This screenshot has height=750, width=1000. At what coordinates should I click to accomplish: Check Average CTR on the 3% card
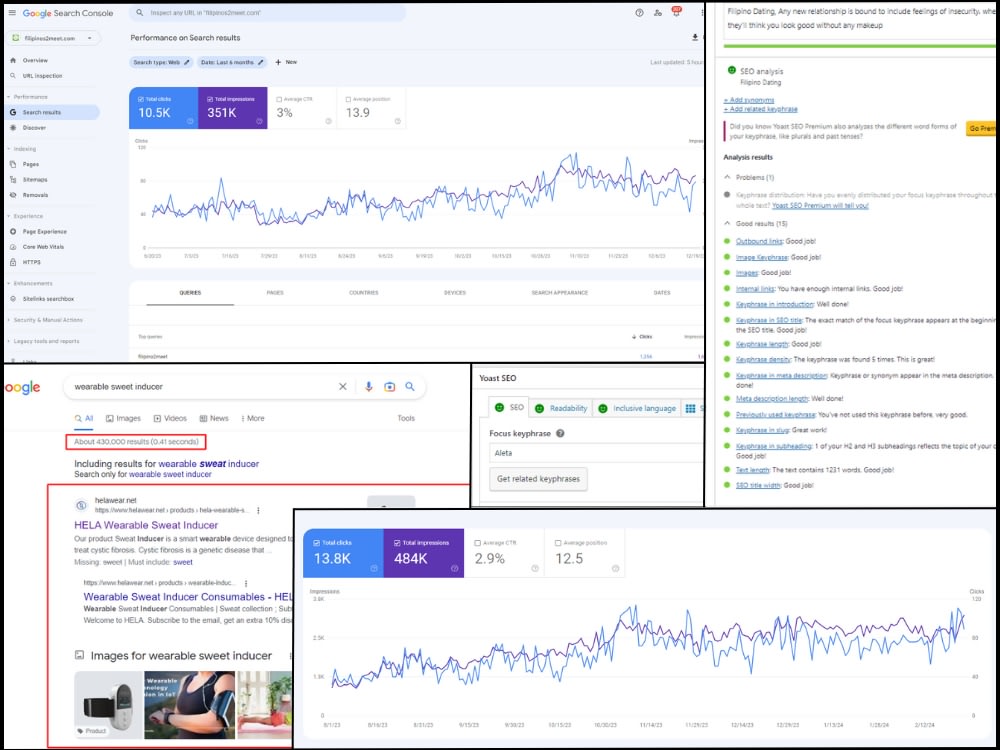tap(279, 99)
